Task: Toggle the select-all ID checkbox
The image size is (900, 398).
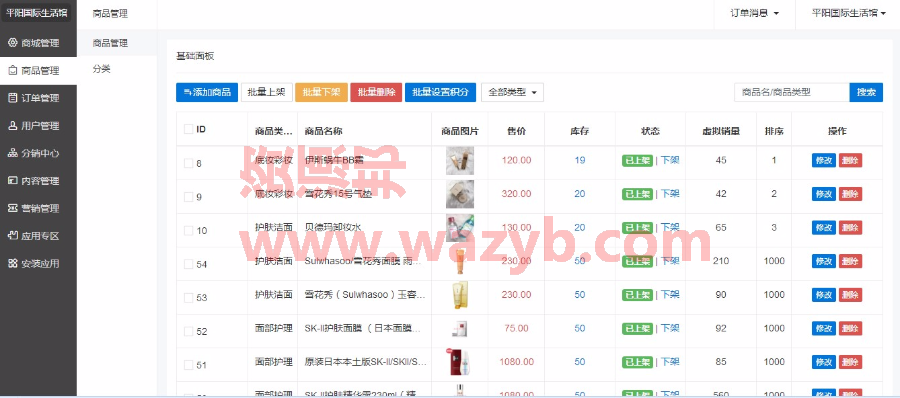Action: pyautogui.click(x=188, y=129)
